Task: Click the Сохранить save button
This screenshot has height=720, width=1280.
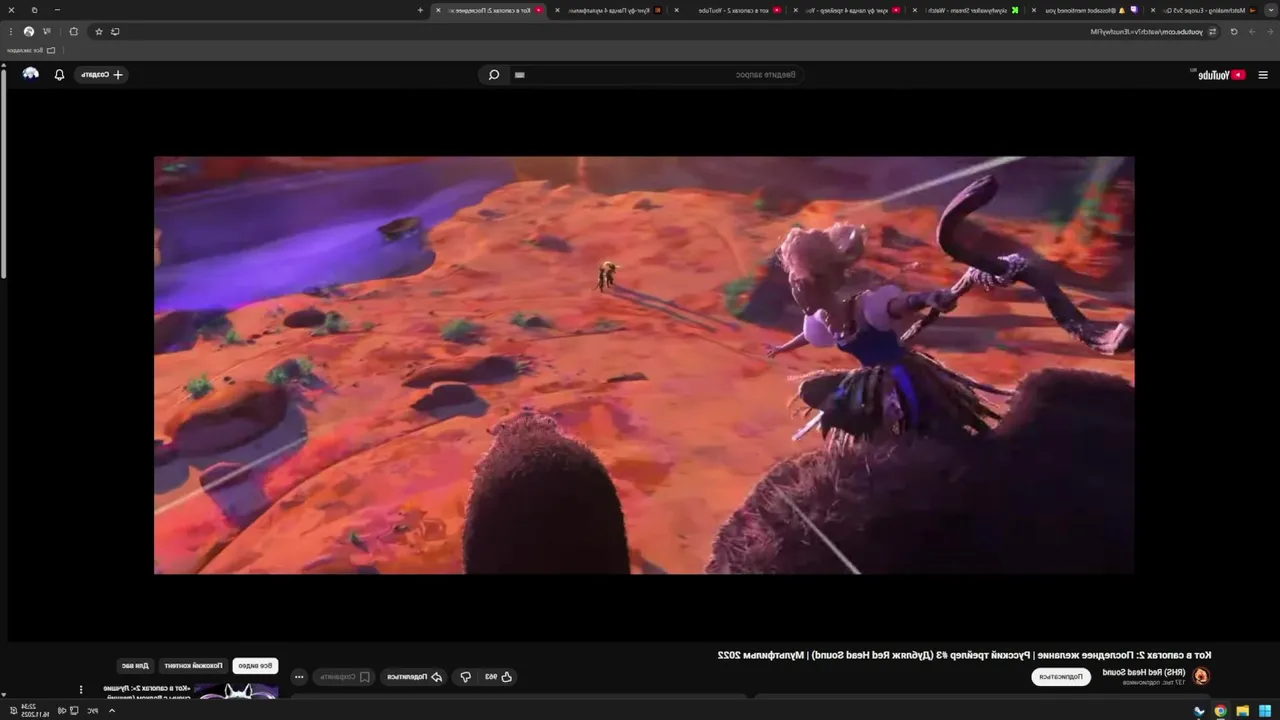Action: click(344, 677)
